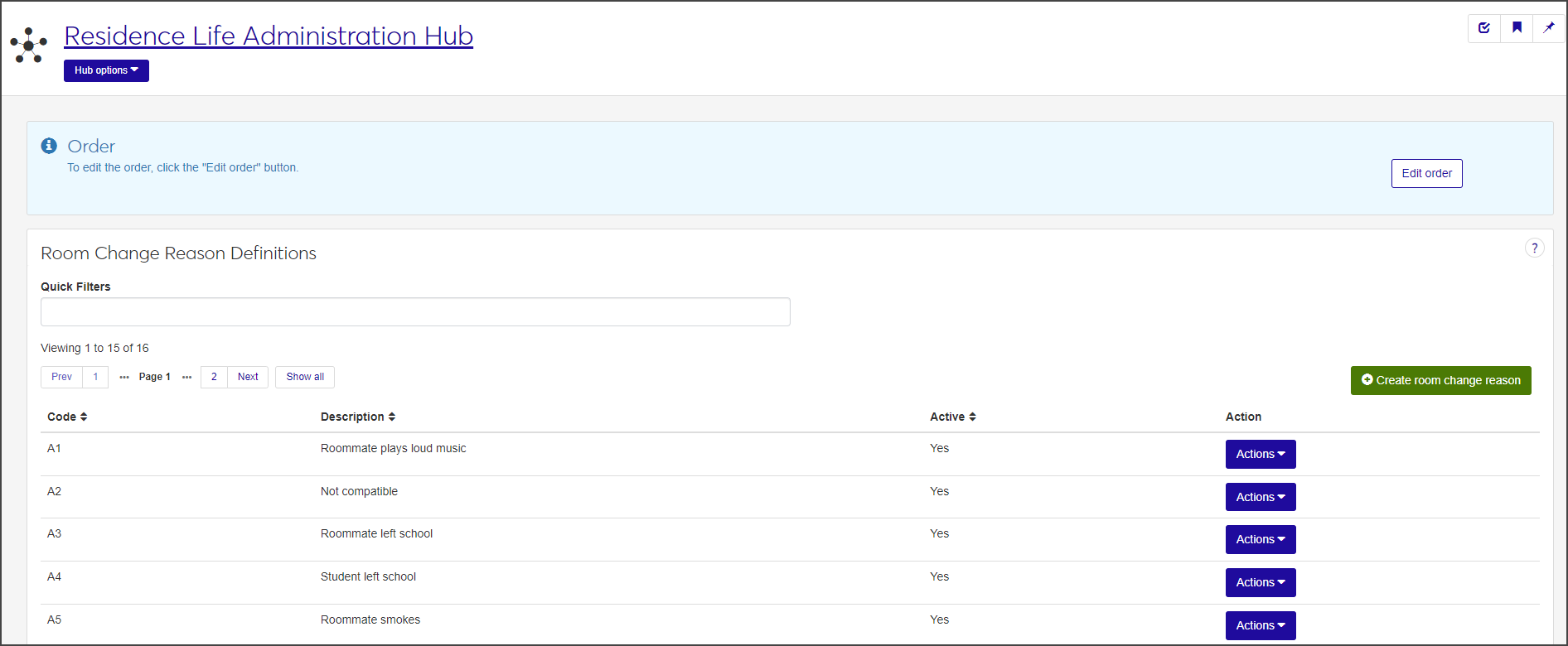Click into the Quick Filters text field
The height and width of the screenshot is (646, 1568).
click(415, 312)
